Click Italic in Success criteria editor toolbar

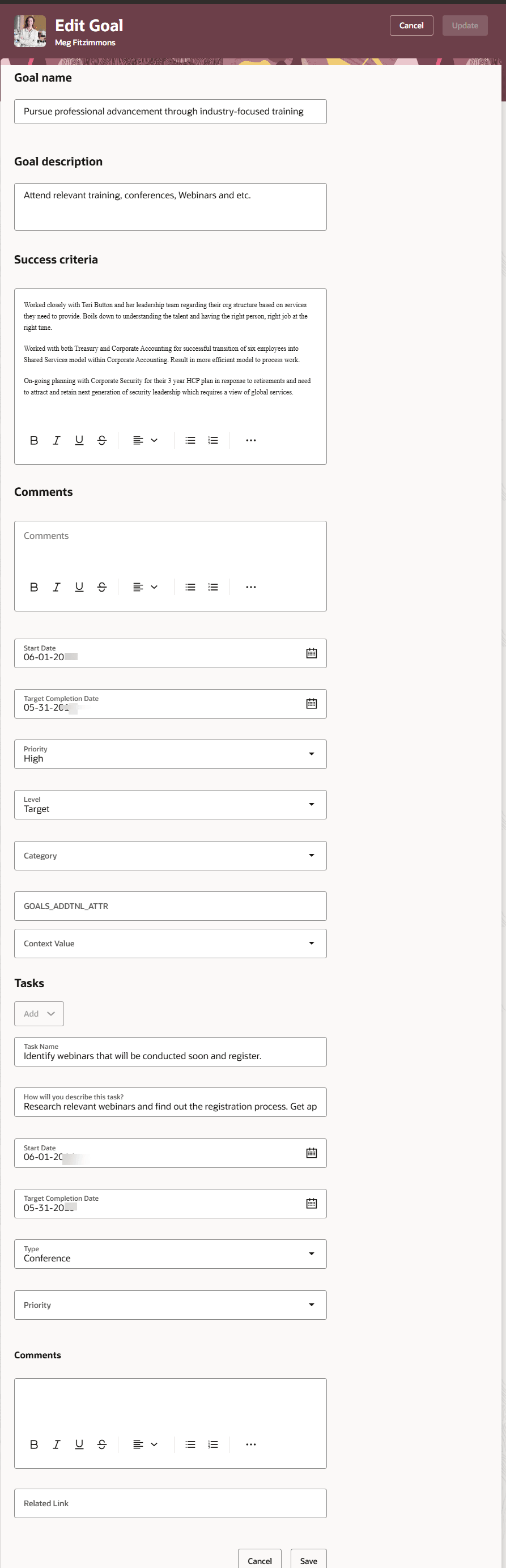pos(57,440)
